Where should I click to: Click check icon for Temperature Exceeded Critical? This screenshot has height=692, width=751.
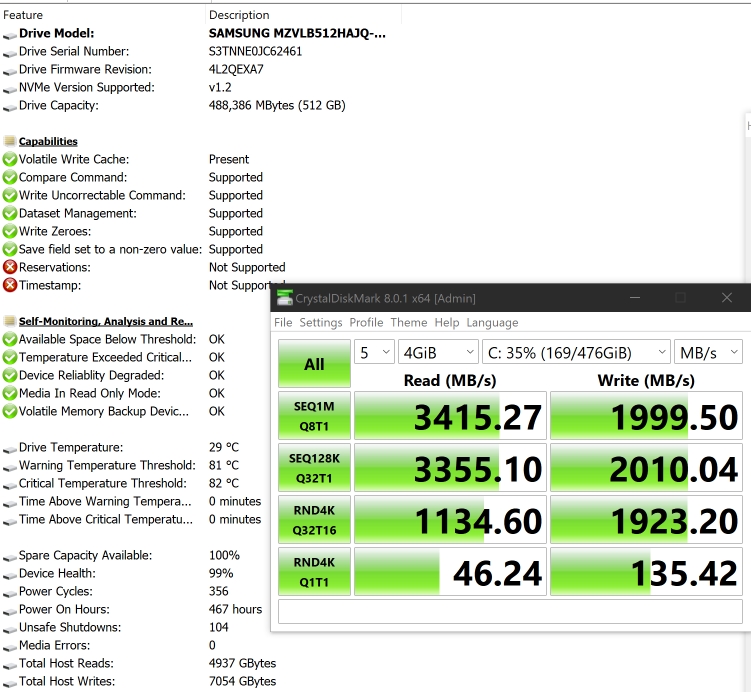click(x=10, y=357)
